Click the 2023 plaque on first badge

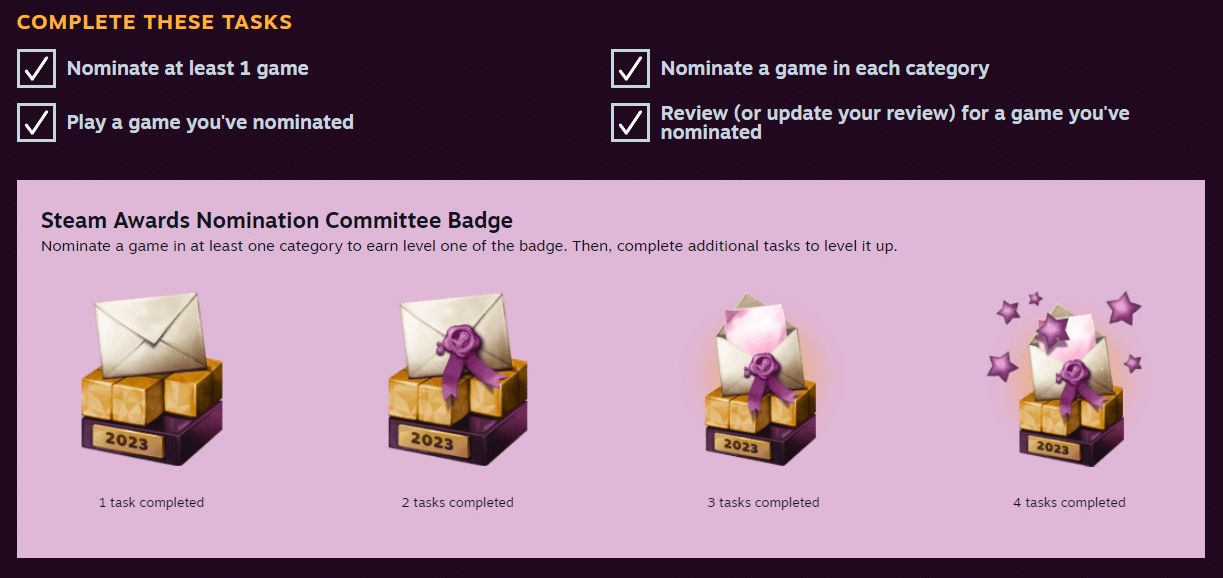126,442
